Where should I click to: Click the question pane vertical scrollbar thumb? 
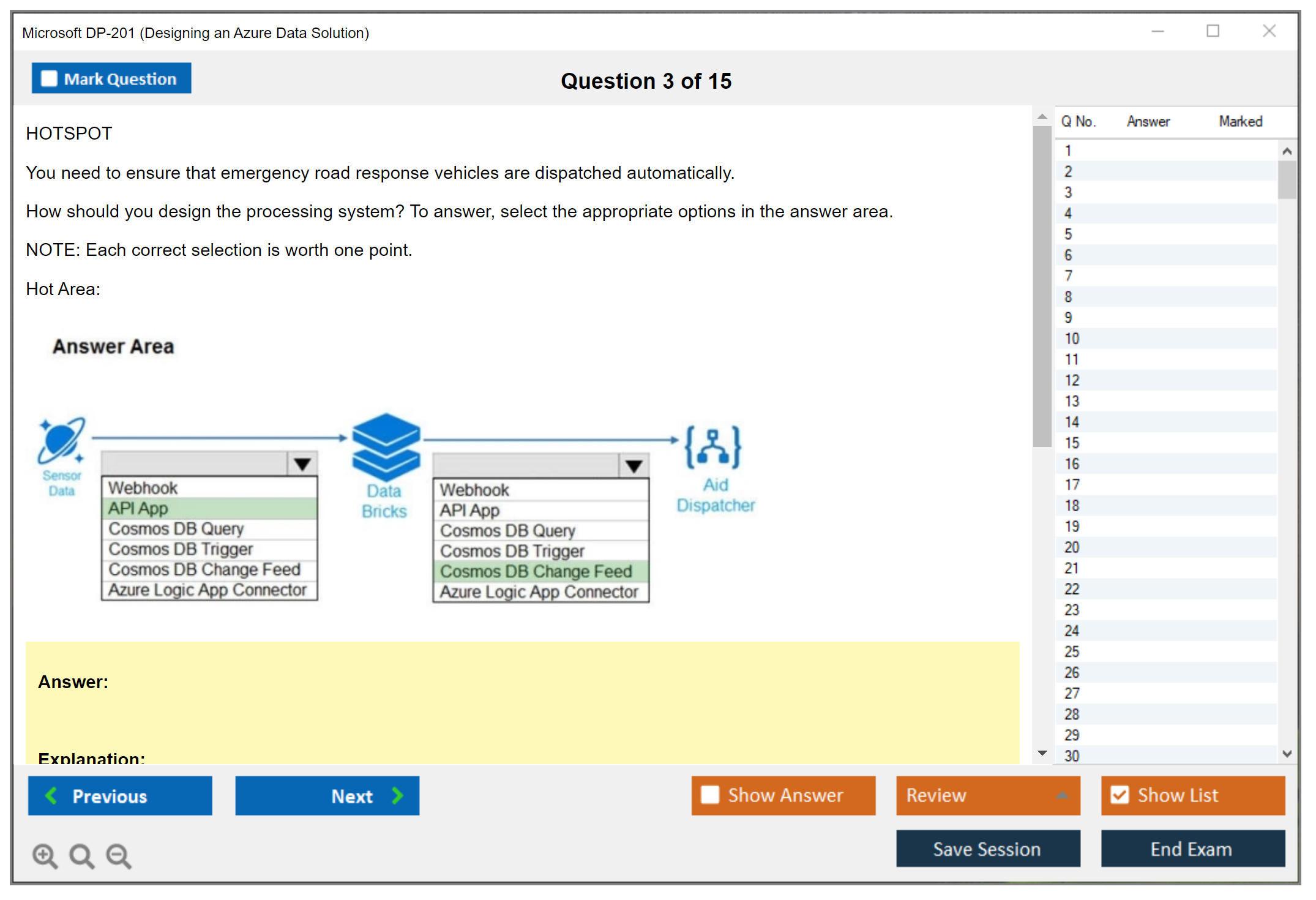(x=1042, y=287)
